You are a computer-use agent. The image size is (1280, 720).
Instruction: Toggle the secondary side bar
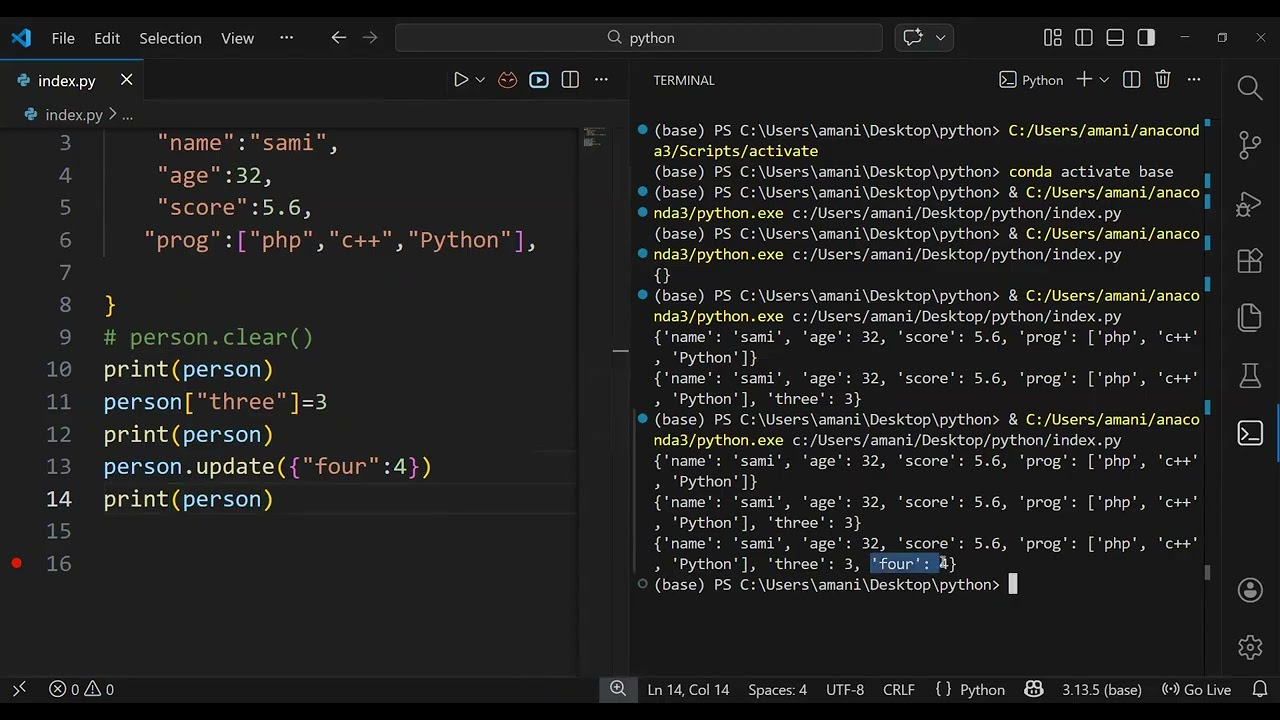point(1146,38)
